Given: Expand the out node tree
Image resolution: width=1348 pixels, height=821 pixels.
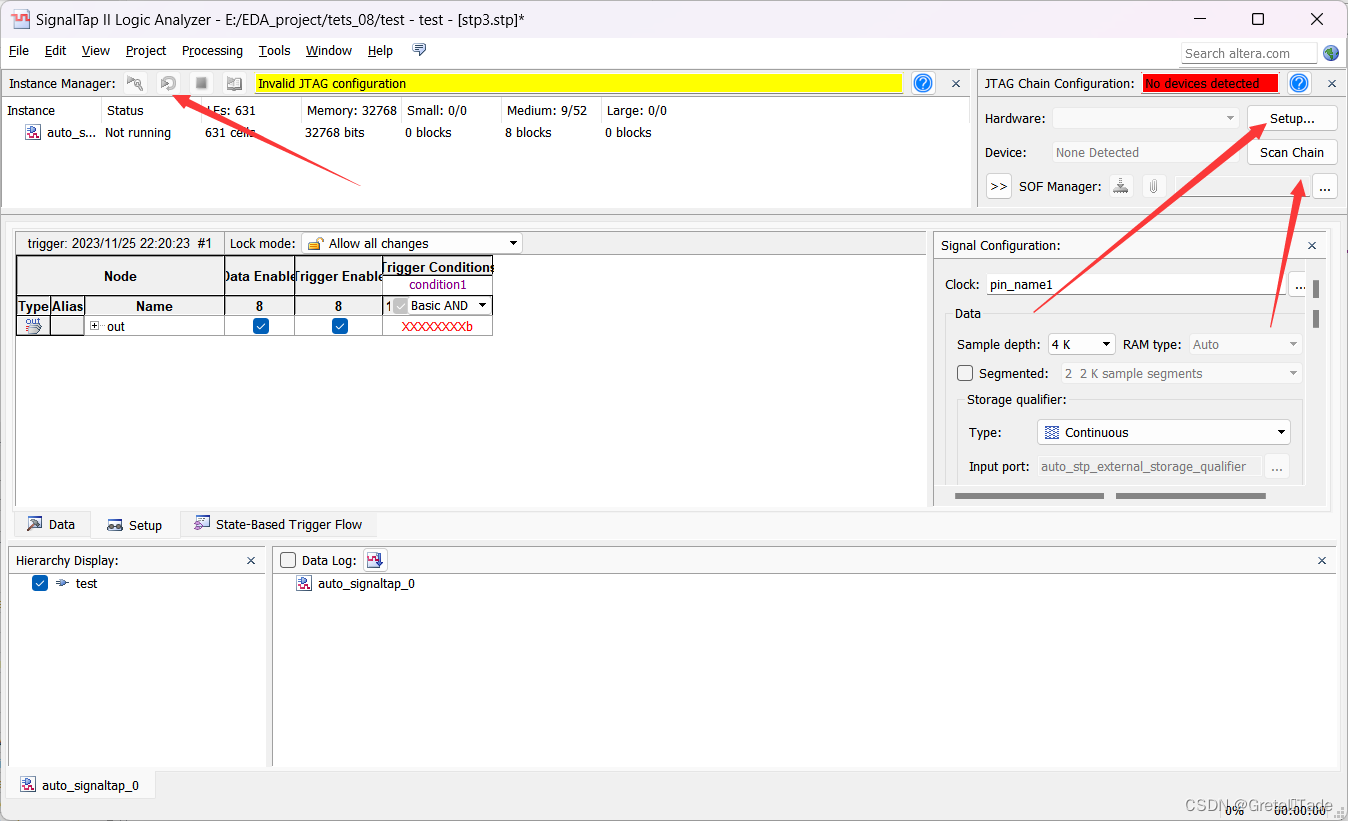Looking at the screenshot, I should 94,326.
